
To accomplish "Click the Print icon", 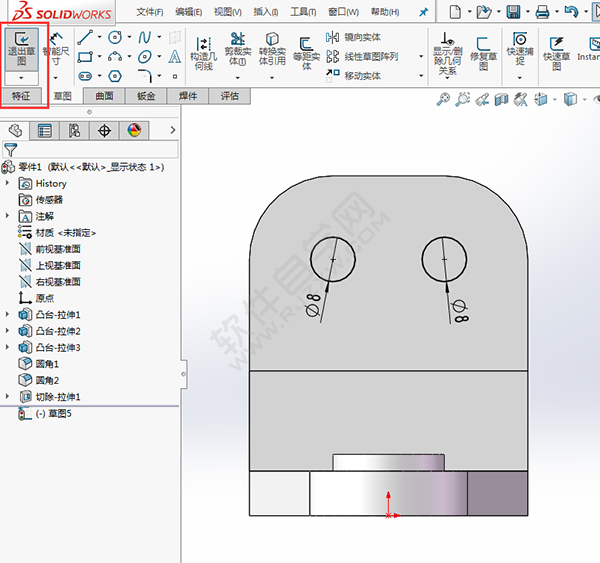I will click(x=542, y=12).
